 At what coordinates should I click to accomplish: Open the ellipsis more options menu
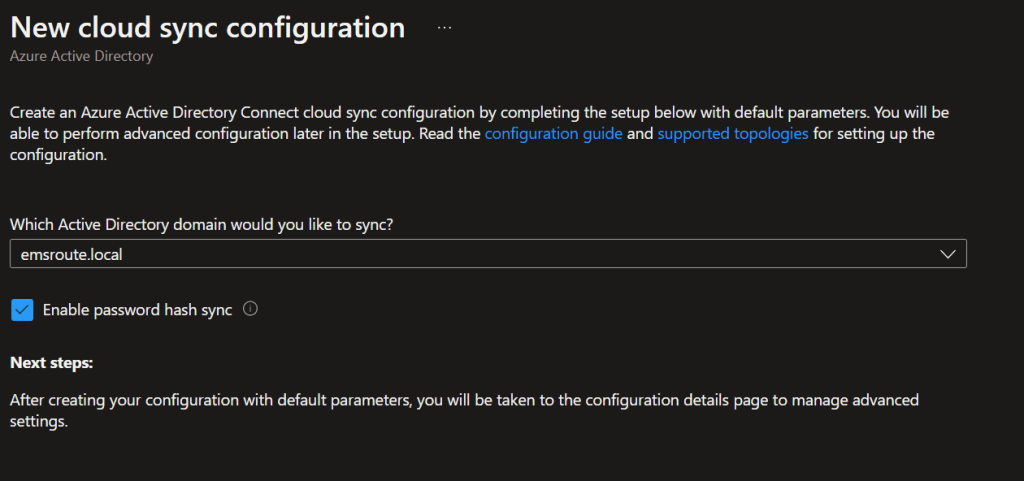(x=445, y=28)
